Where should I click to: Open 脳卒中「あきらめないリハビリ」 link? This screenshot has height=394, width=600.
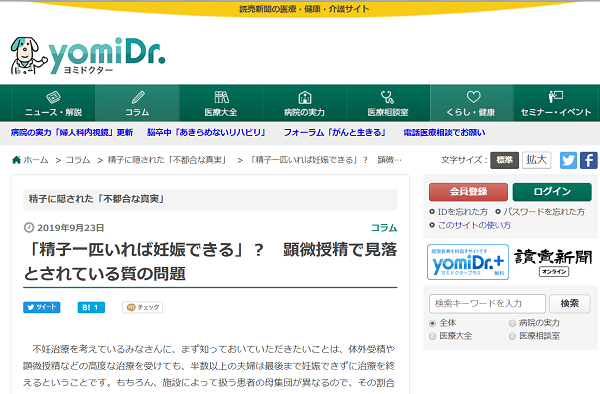207,132
